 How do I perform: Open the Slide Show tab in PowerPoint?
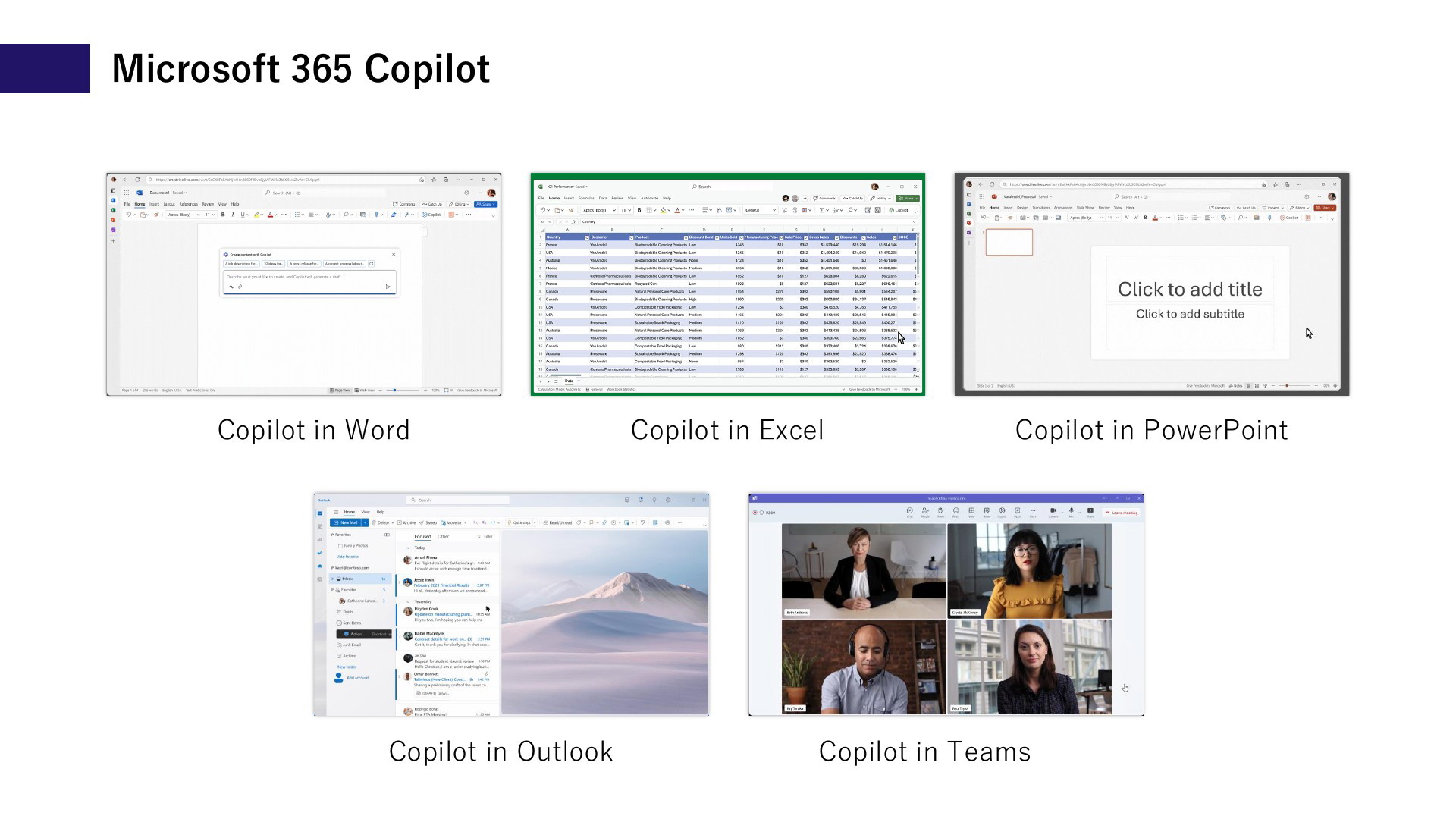pyautogui.click(x=1085, y=207)
